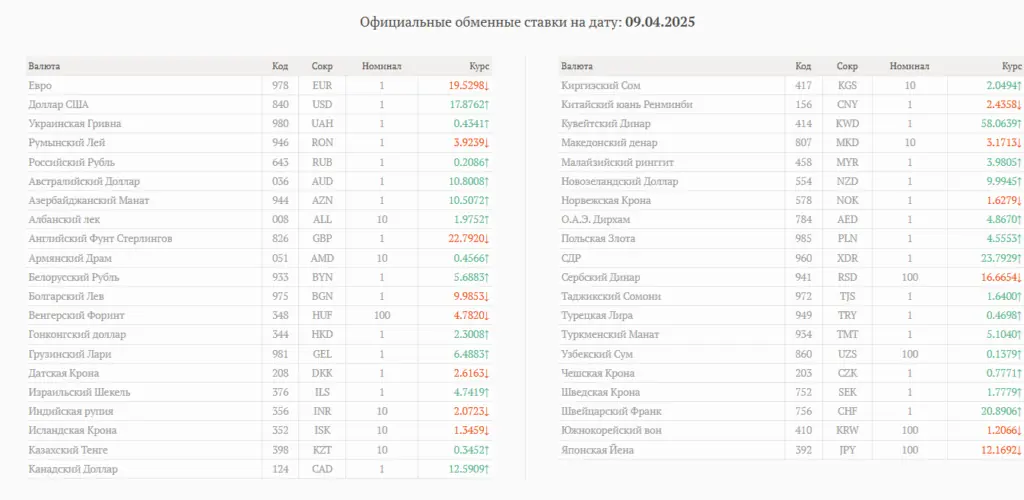Click the Валюта header in right table
The width and height of the screenshot is (1024, 500).
577,66
